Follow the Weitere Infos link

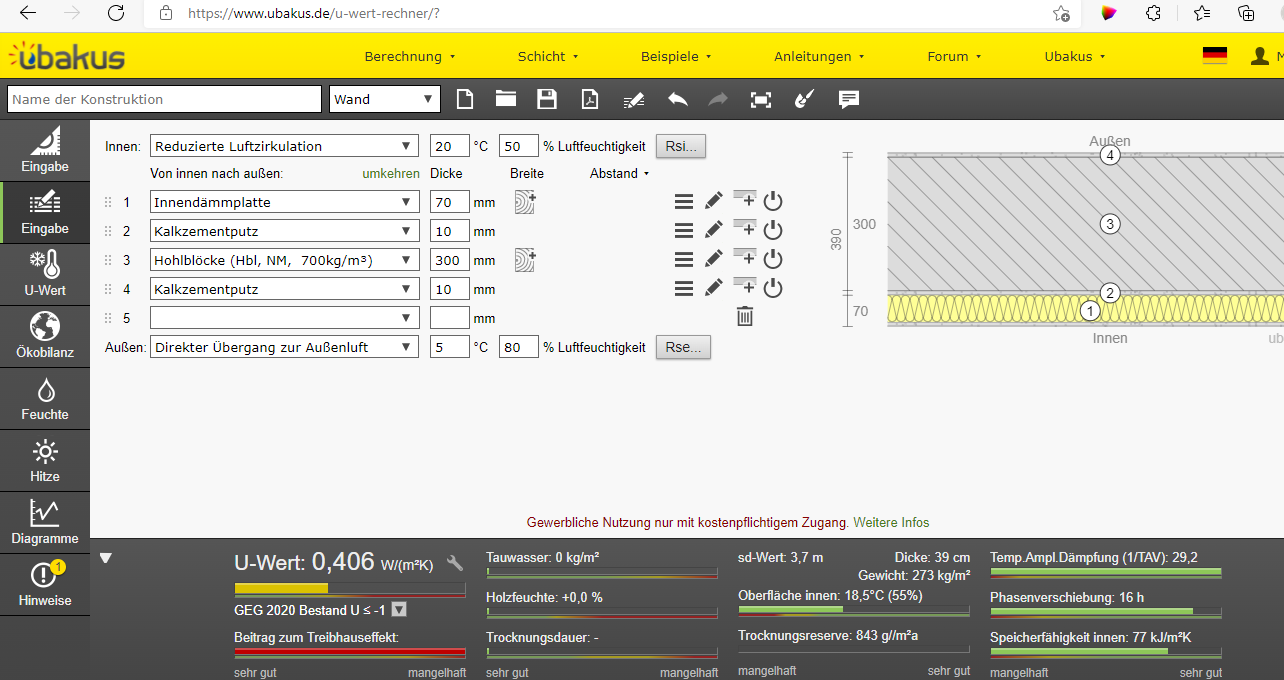tap(891, 522)
